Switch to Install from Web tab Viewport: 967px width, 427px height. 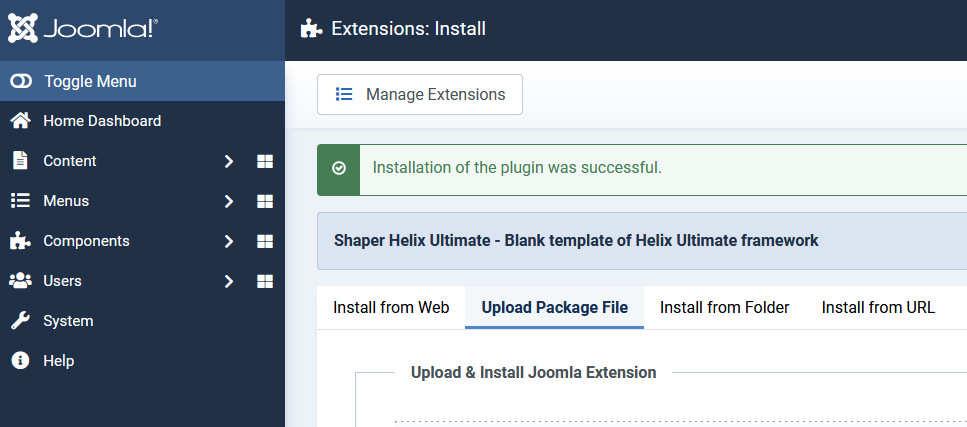[391, 308]
